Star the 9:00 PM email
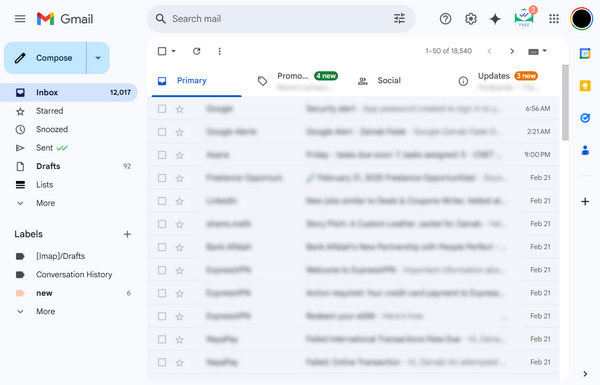Screen dimensions: 600x385 click(x=179, y=155)
